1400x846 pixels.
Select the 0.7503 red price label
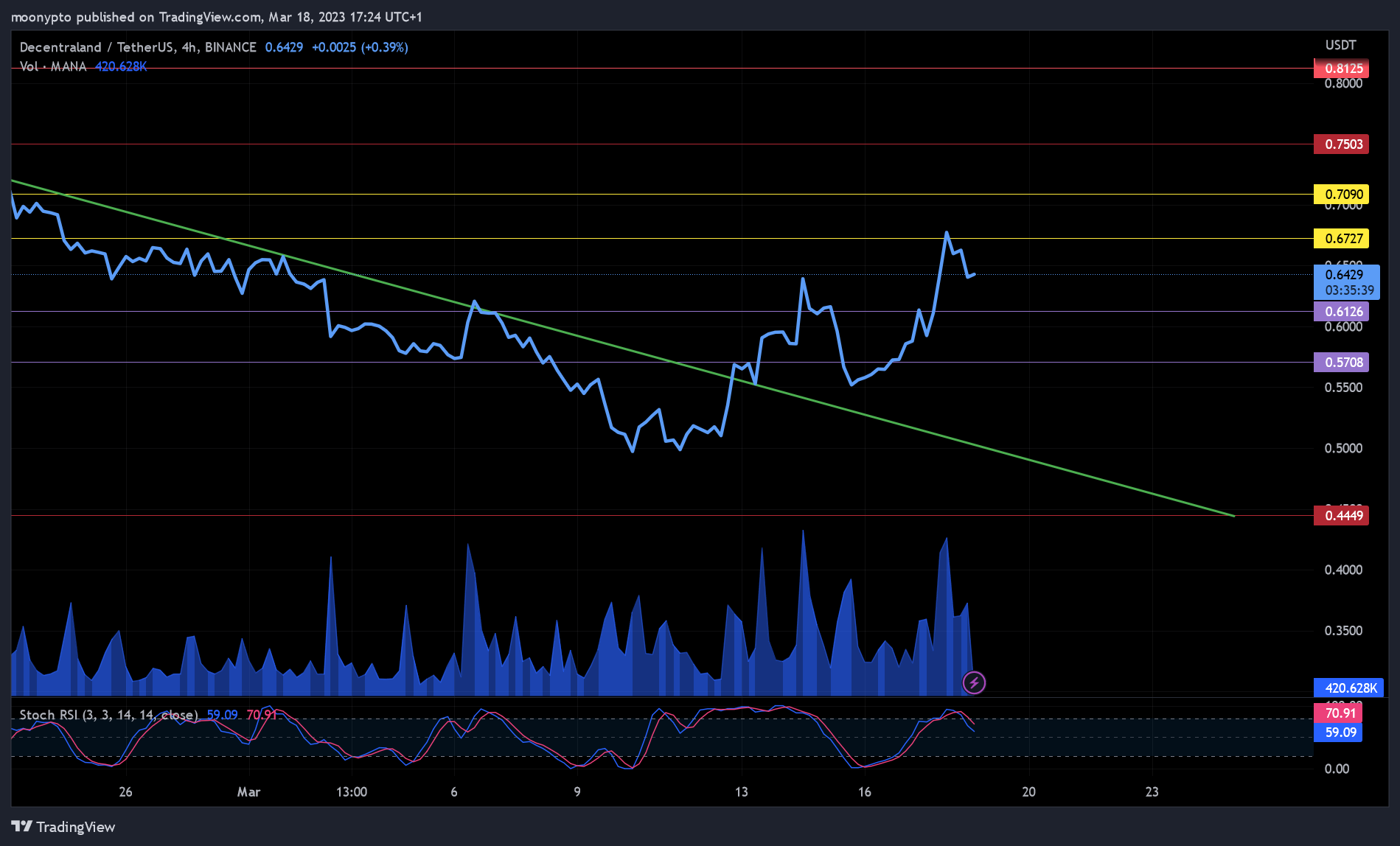click(1341, 144)
